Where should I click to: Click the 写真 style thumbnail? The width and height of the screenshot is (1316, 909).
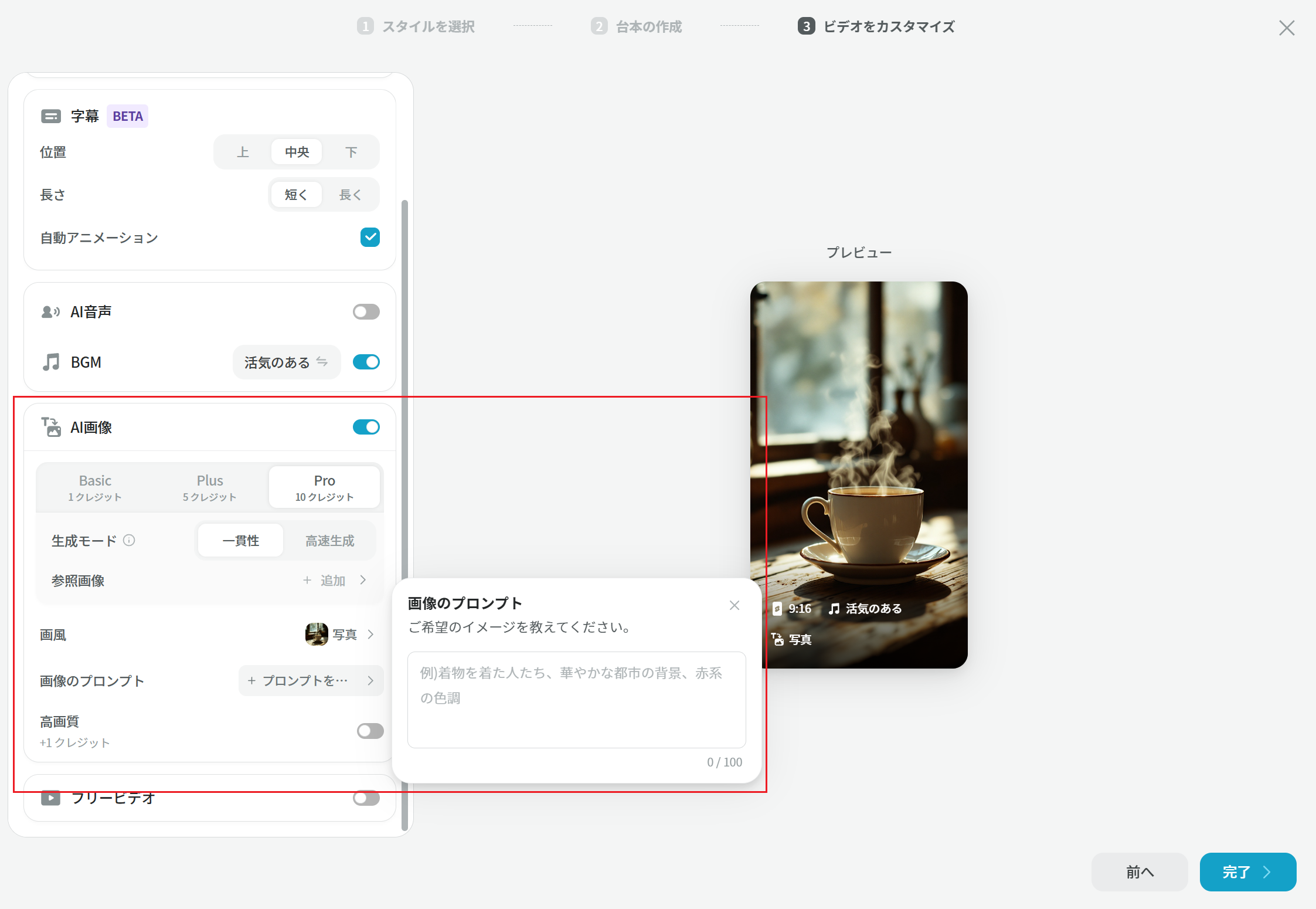point(317,634)
